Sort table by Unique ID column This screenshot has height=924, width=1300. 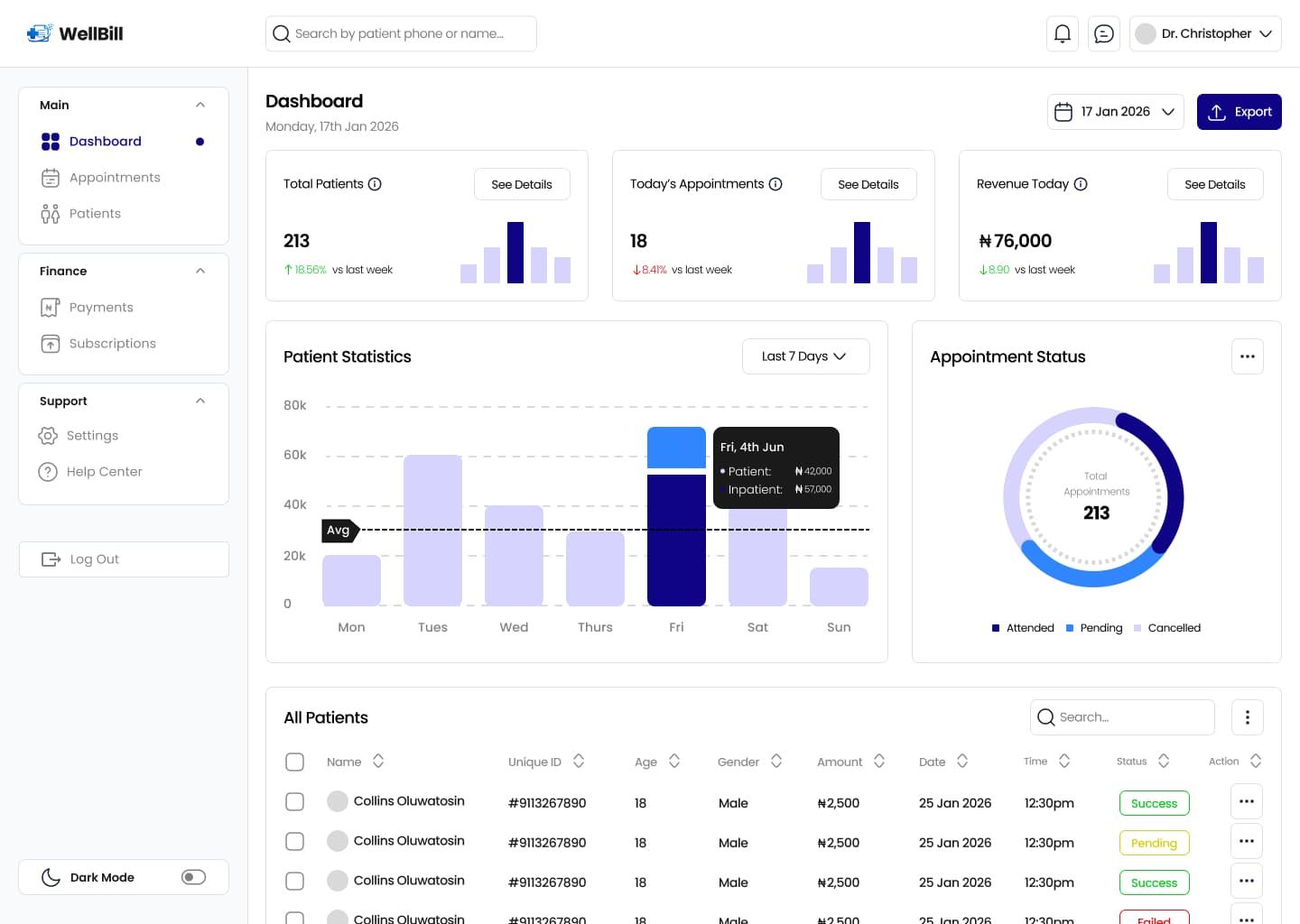579,761
